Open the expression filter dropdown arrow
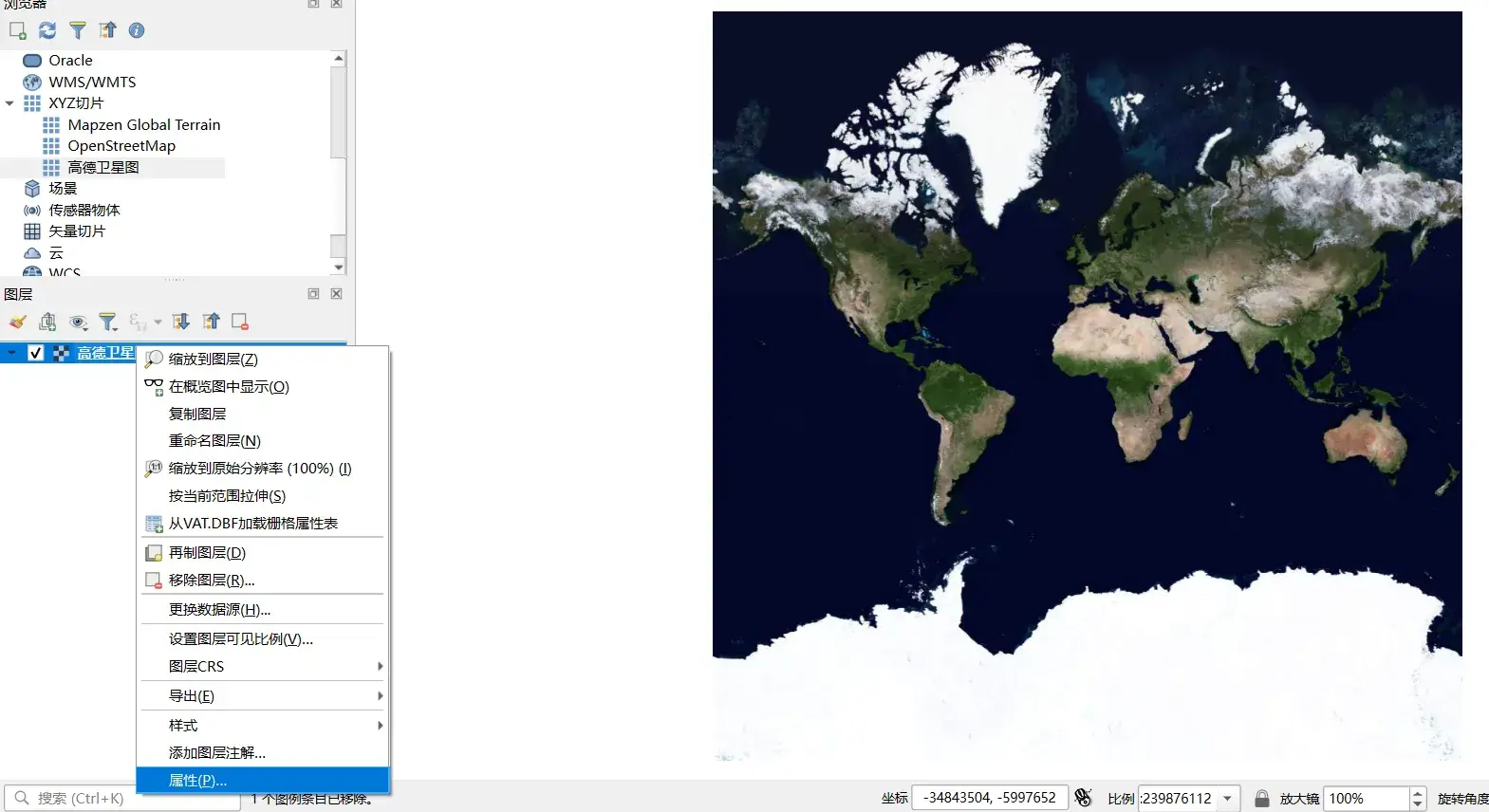The width and height of the screenshot is (1489, 812). 158,323
